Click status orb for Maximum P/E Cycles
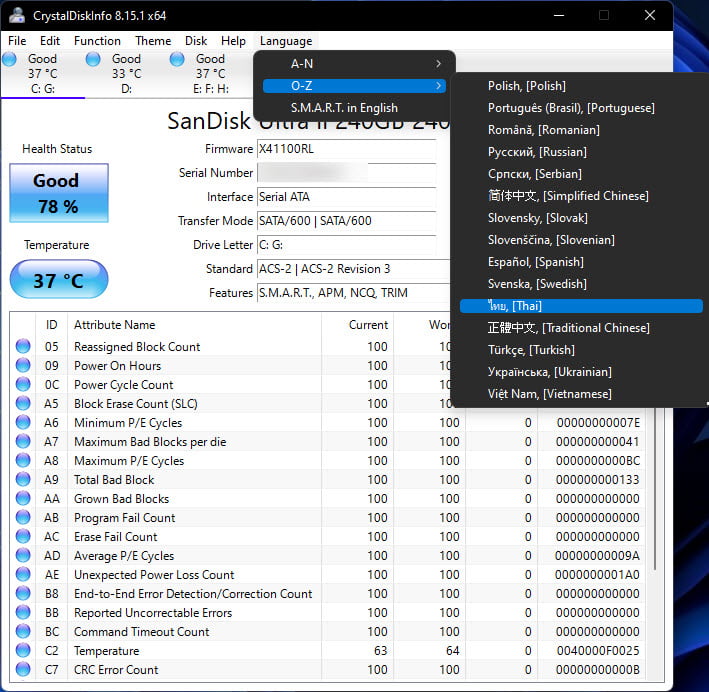709x692 pixels. [23, 460]
